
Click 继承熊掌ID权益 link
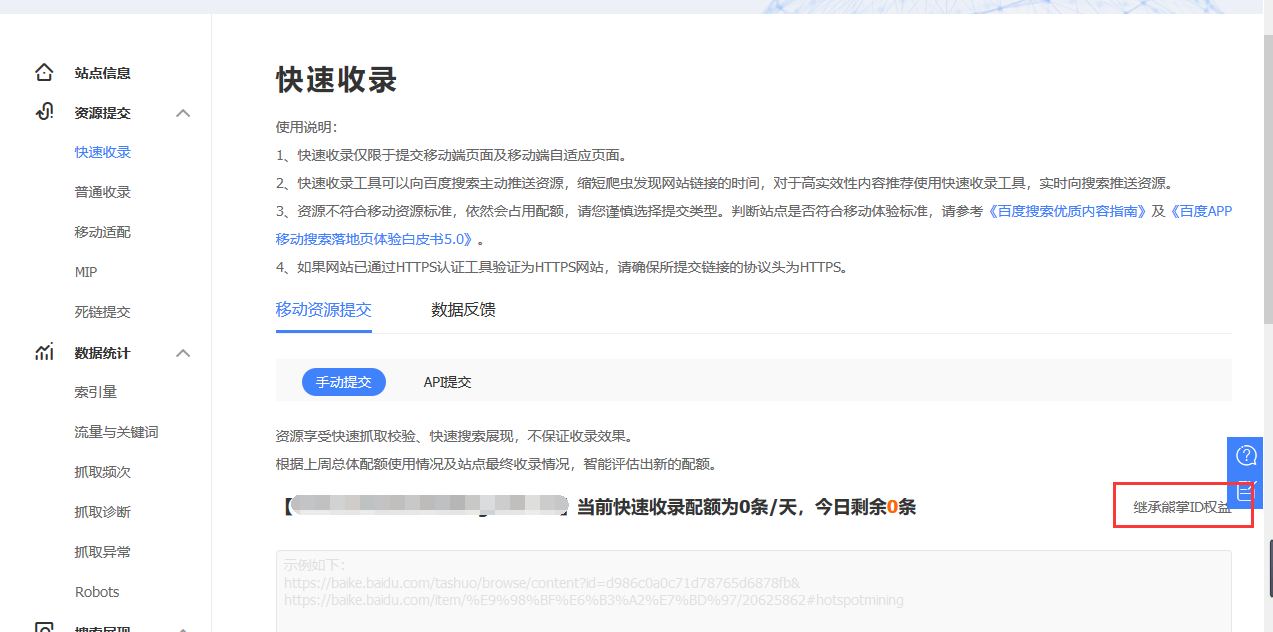(x=1181, y=507)
